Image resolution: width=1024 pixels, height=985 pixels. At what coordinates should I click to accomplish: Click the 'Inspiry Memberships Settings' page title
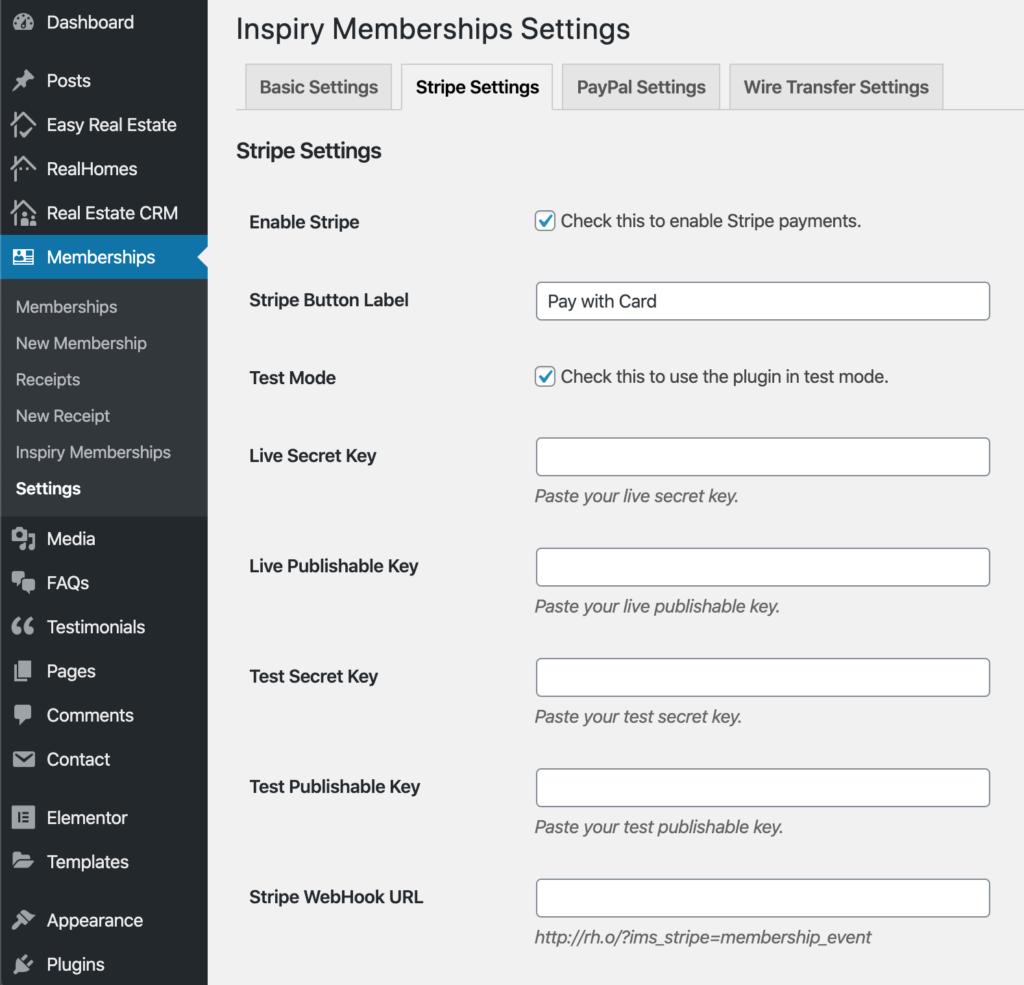click(433, 29)
